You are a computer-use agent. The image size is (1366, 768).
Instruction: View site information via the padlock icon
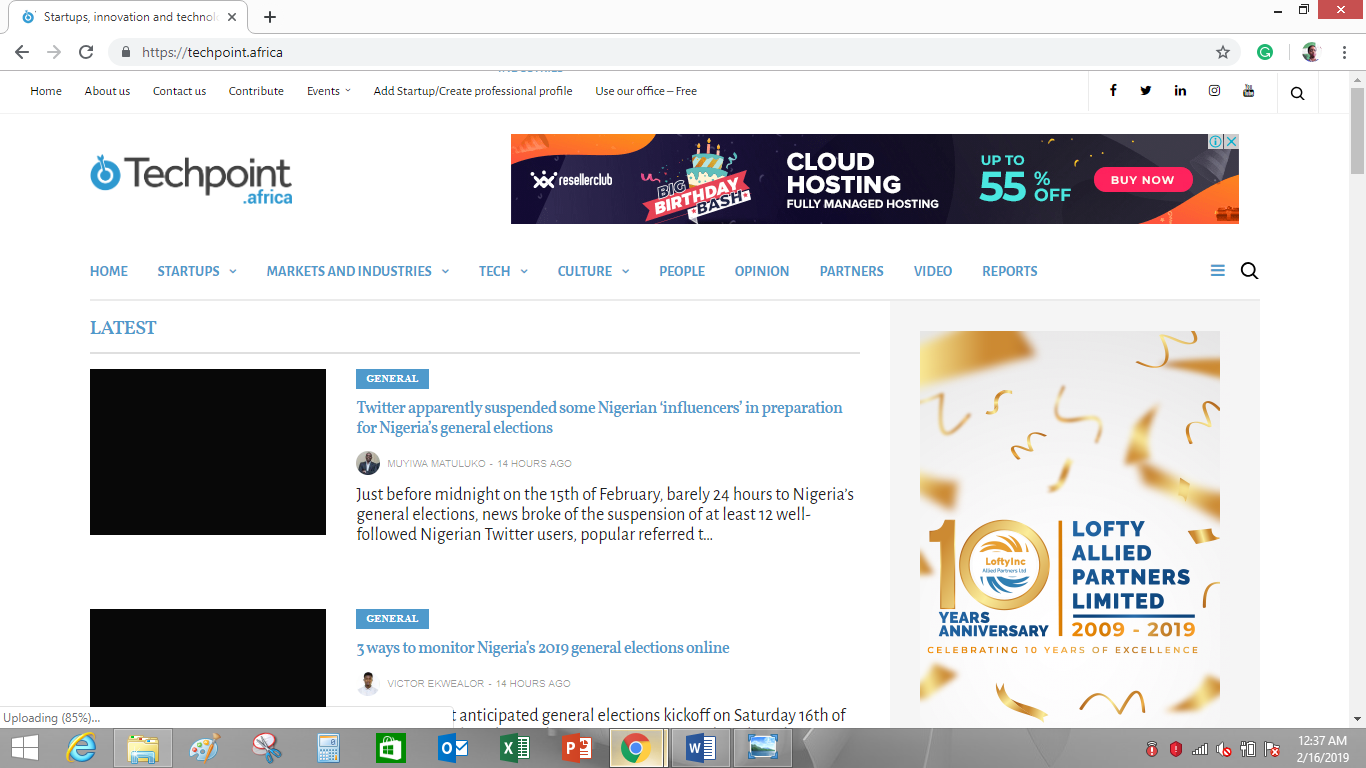[126, 52]
